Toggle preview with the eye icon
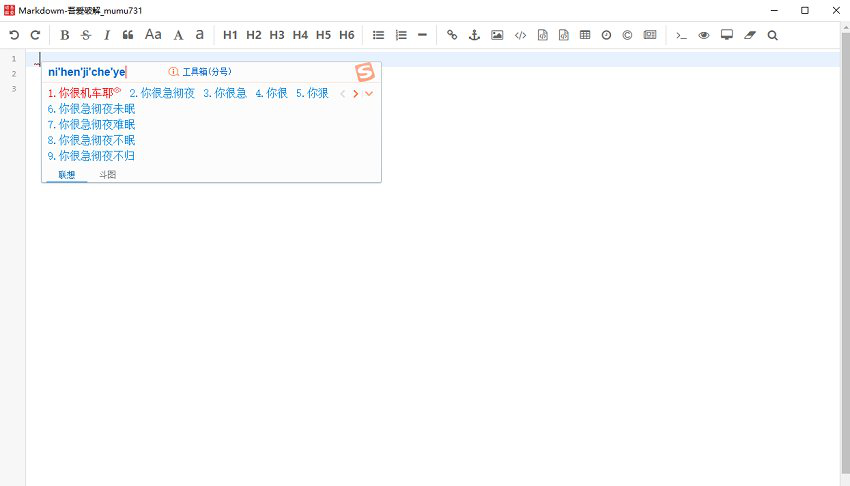This screenshot has height=486, width=850. [704, 35]
